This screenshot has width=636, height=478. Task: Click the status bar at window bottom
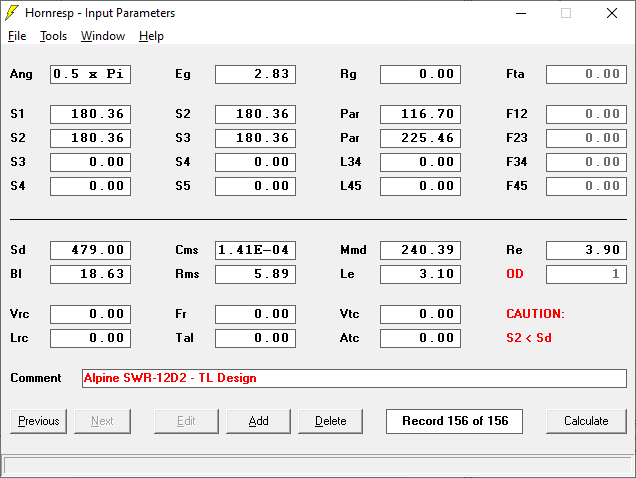click(318, 465)
